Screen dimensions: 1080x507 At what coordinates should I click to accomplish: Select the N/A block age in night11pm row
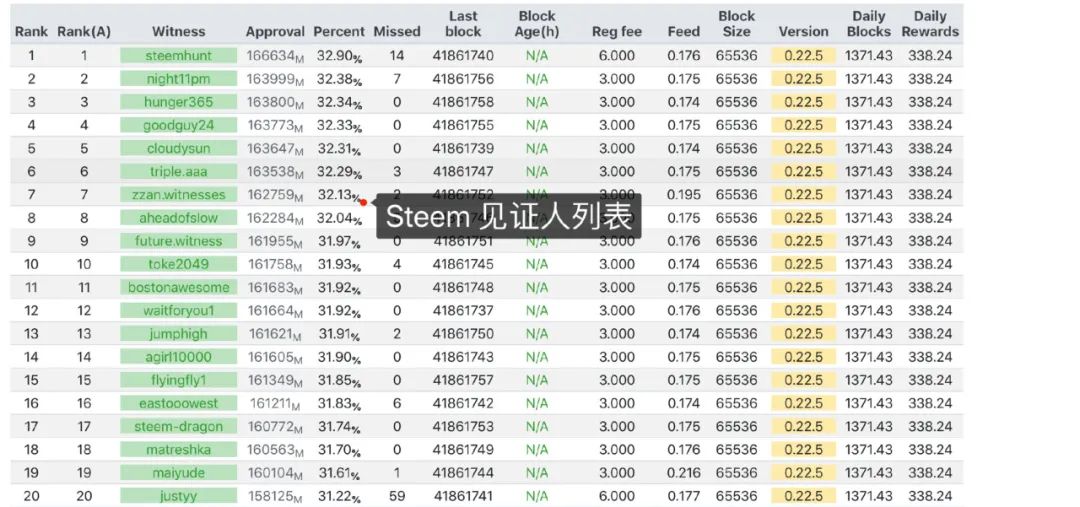(537, 79)
